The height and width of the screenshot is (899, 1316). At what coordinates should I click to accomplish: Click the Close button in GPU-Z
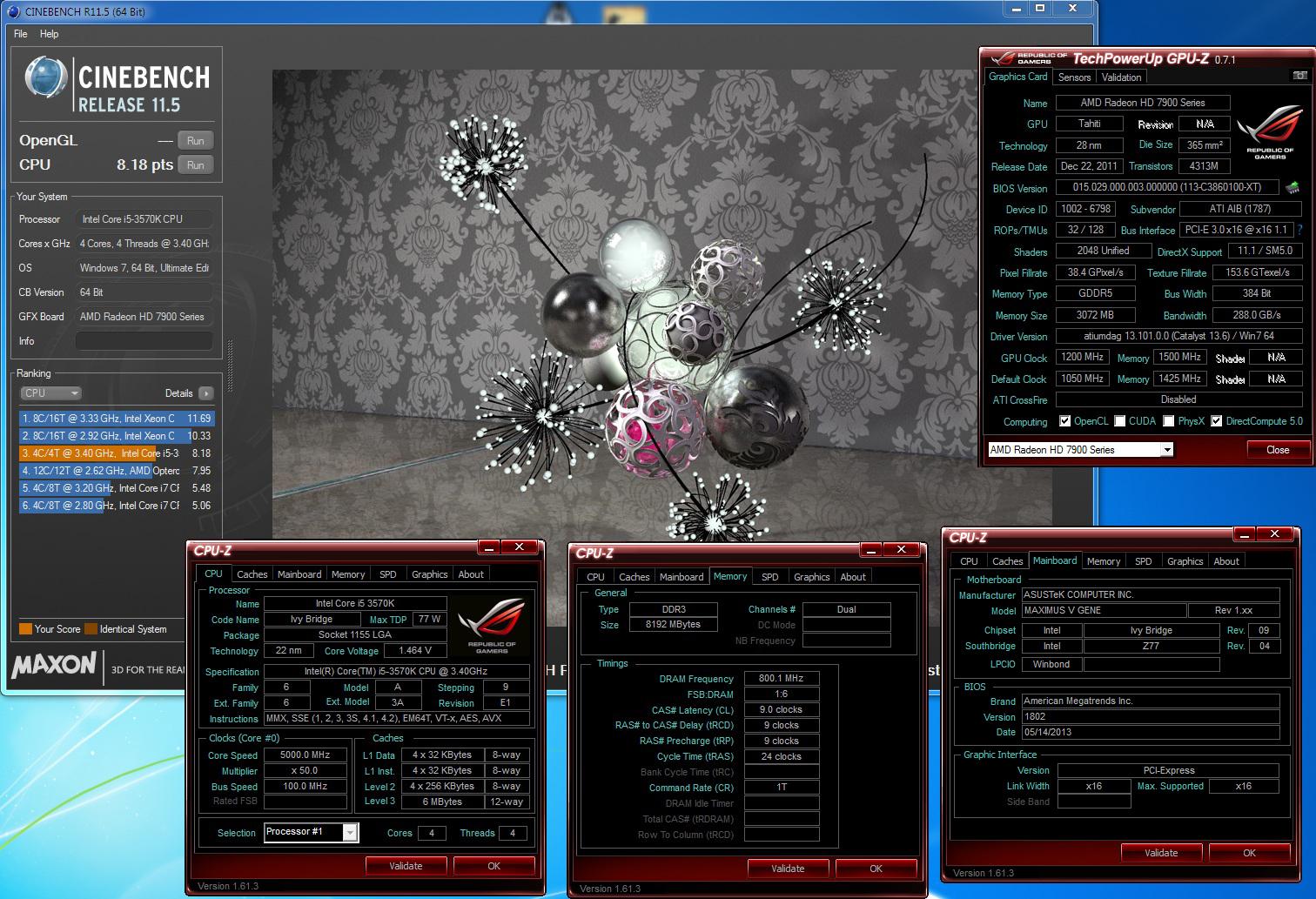[1278, 450]
